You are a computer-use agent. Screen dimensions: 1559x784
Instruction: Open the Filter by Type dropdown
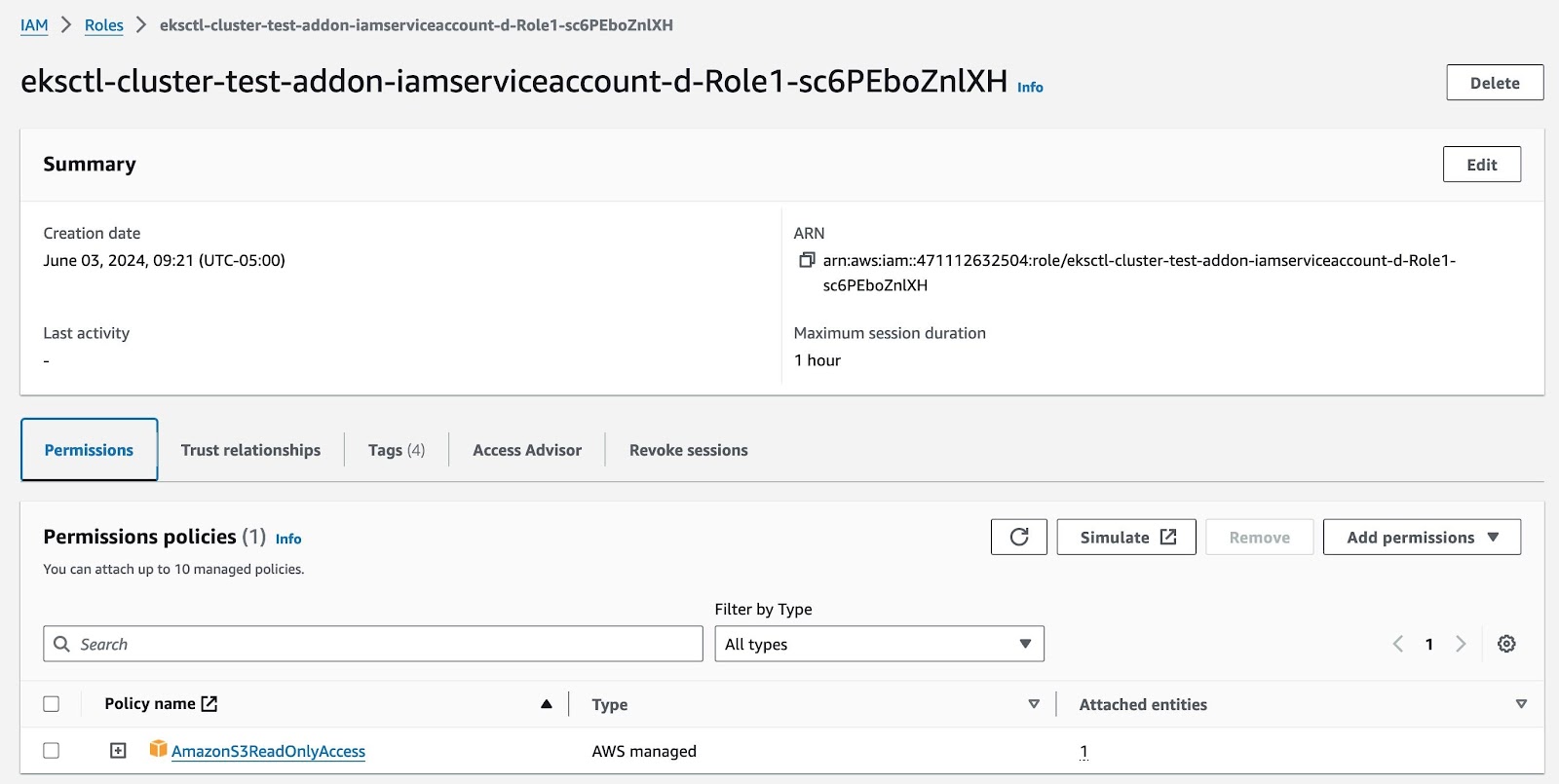[879, 644]
